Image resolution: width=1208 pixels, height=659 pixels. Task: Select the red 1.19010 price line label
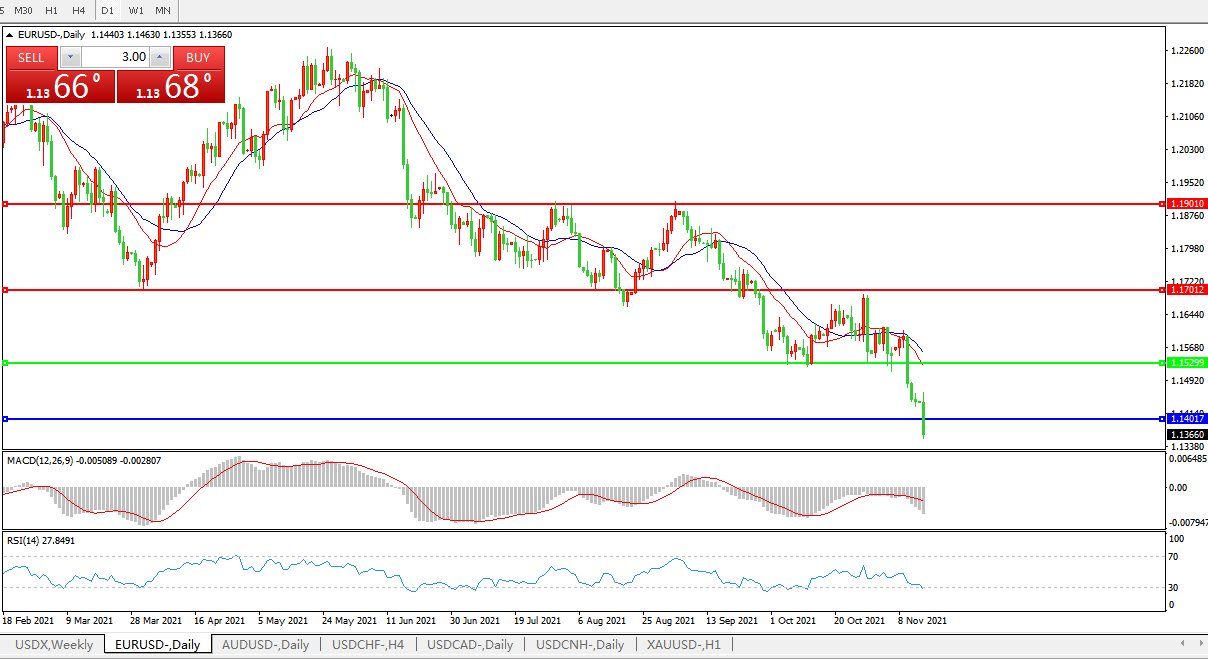[1187, 204]
